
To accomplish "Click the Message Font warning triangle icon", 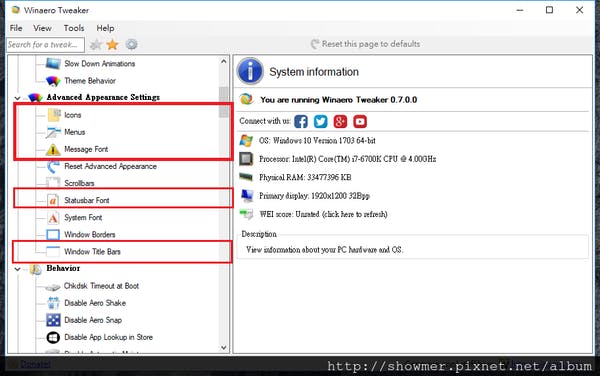I will point(53,150).
